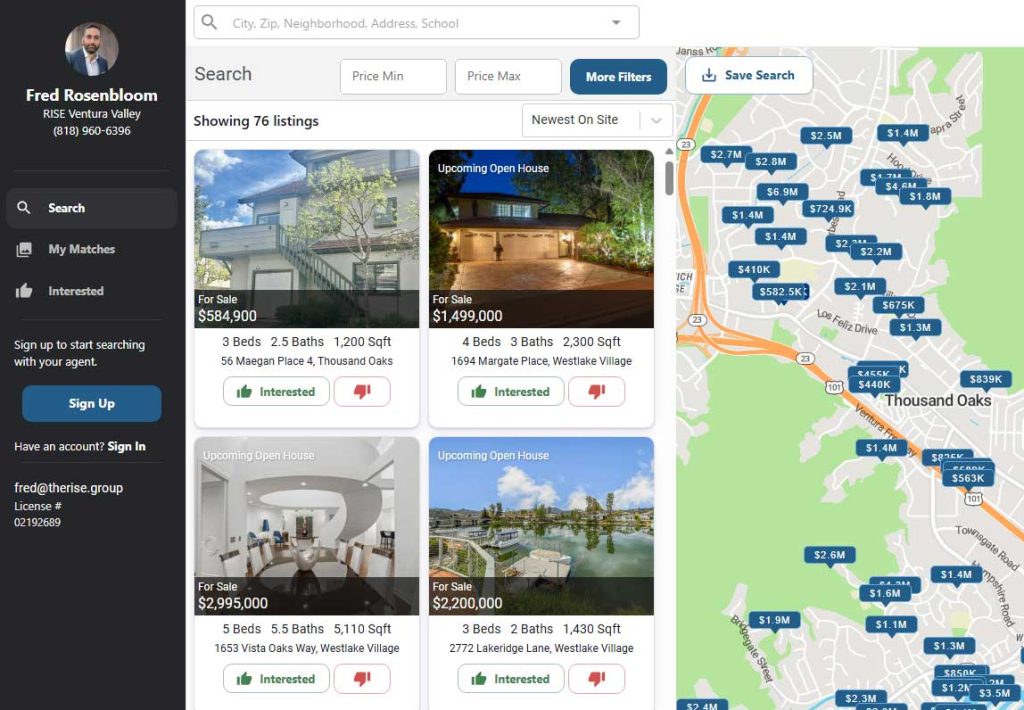This screenshot has width=1024, height=710.
Task: Toggle Interested on 2772 Lakeridge Lane
Action: coord(510,678)
